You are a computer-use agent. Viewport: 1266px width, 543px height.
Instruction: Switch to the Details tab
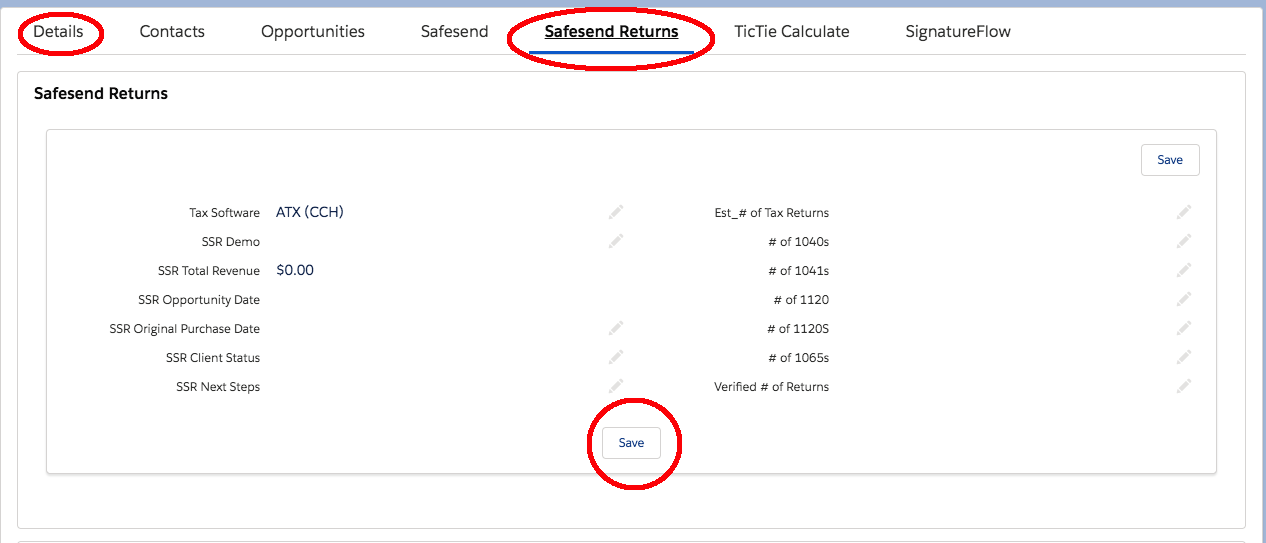click(x=58, y=32)
